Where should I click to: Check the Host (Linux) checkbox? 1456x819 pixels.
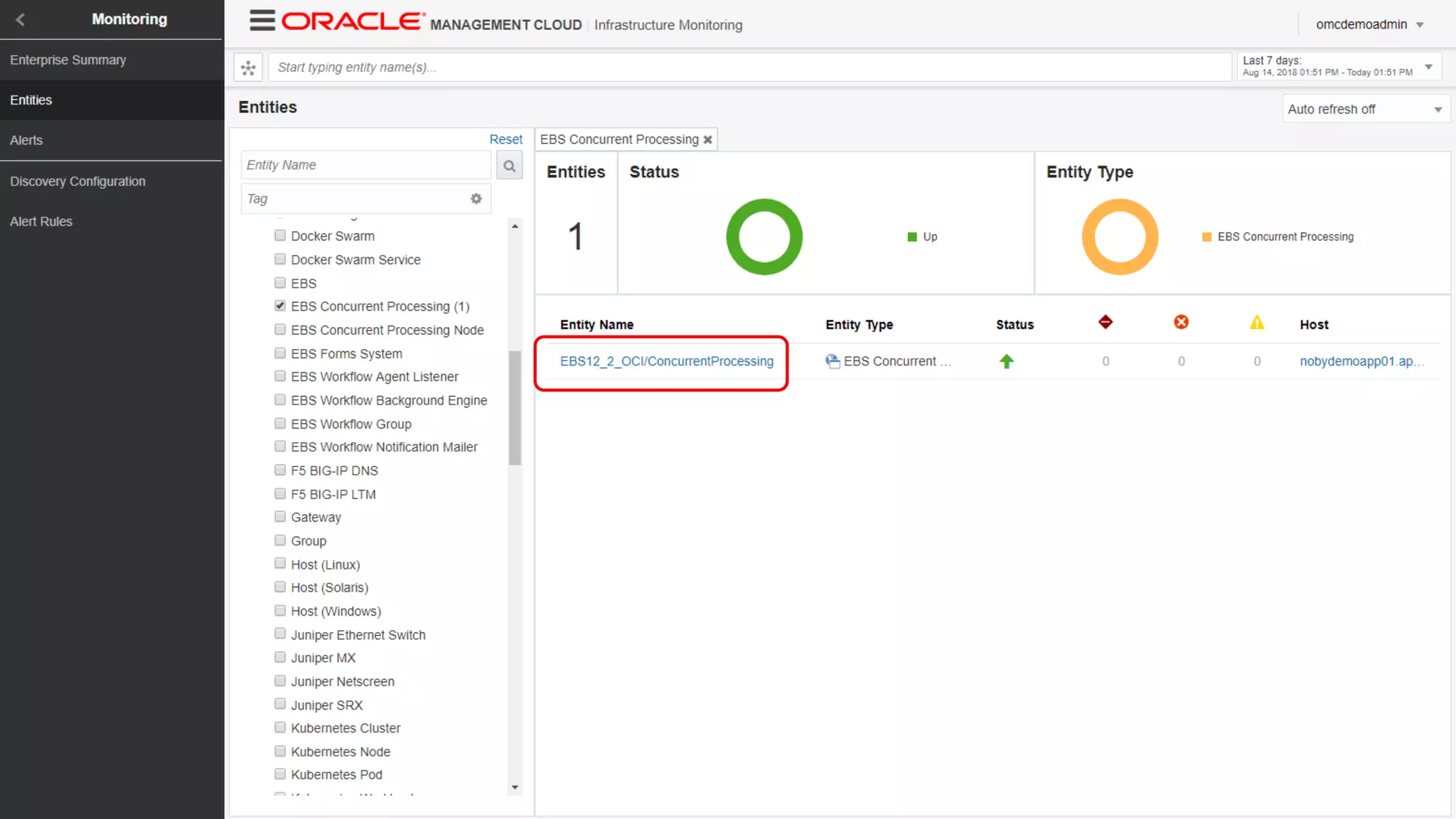(x=280, y=564)
